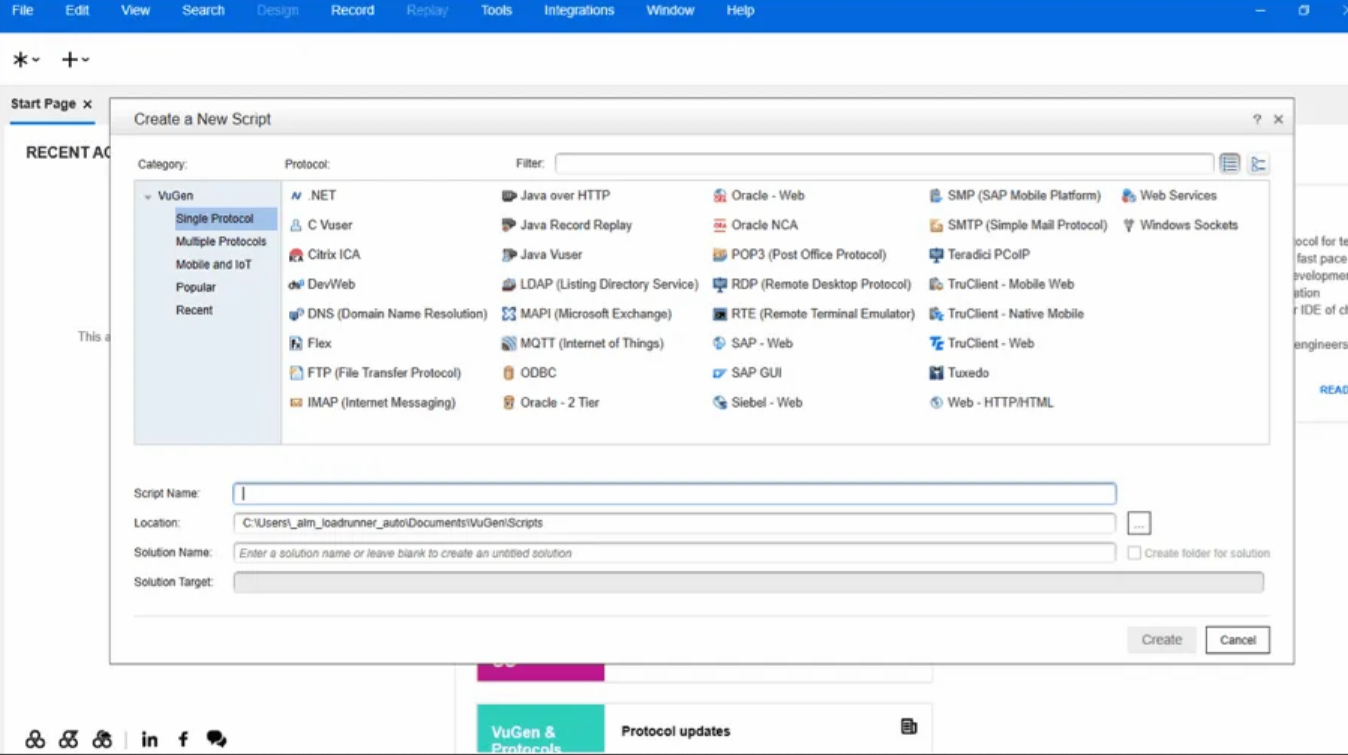This screenshot has height=755, width=1348.
Task: Check Create folder for solution
Action: coord(1134,553)
